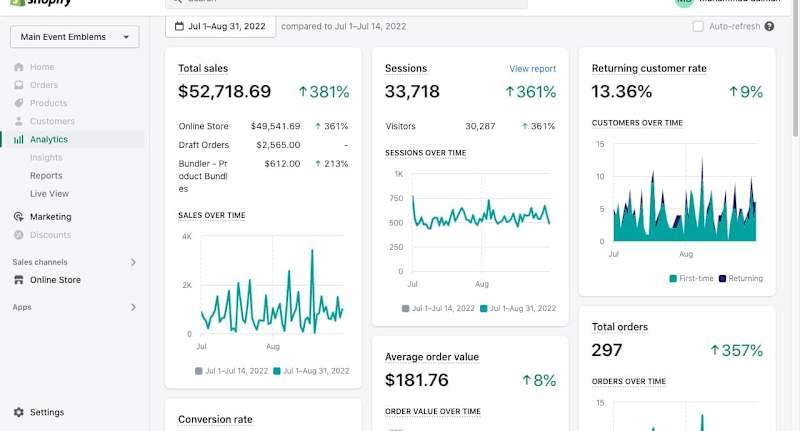Click the Total sales card title
This screenshot has width=800, height=431.
[x=203, y=68]
